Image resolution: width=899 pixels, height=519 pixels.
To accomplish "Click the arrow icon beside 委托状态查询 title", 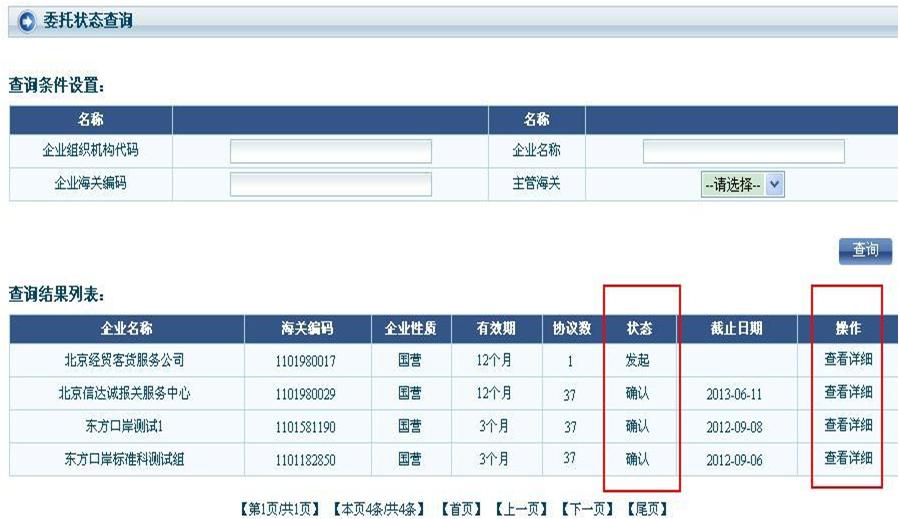I will [x=27, y=21].
